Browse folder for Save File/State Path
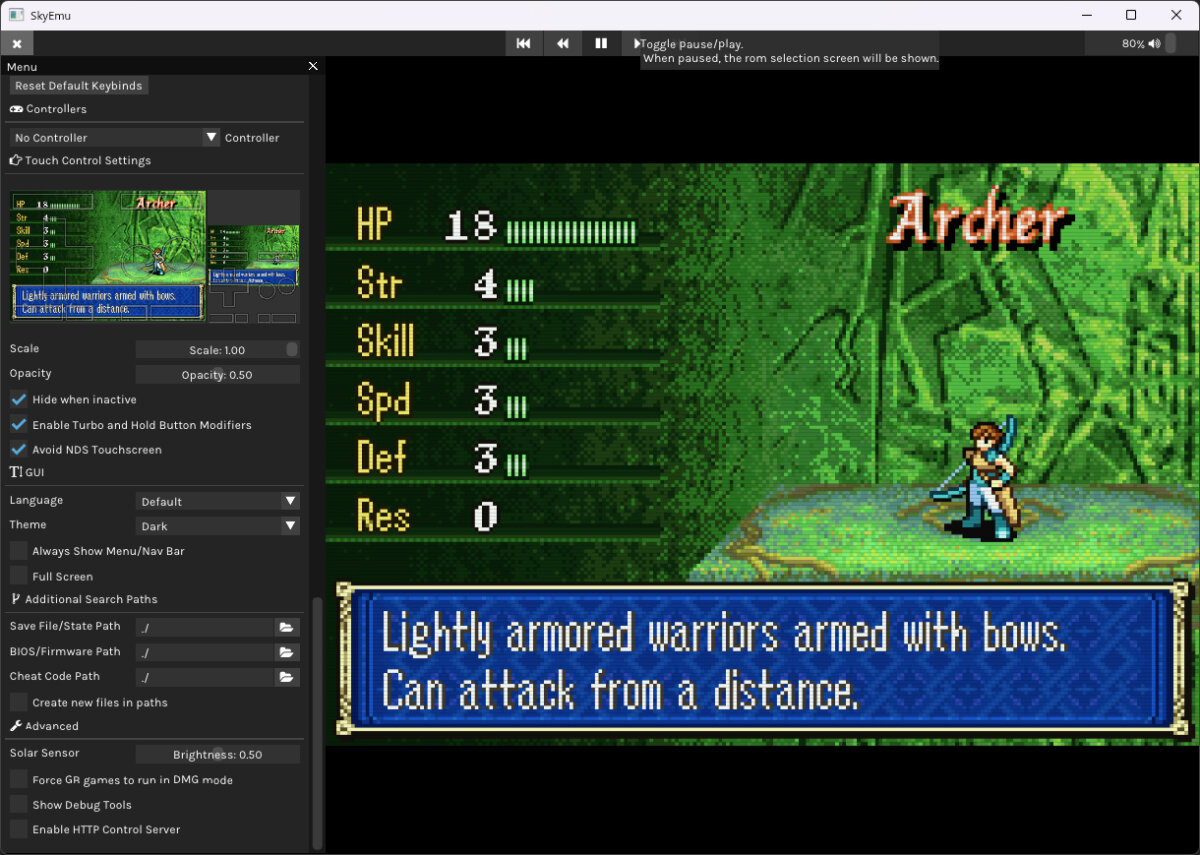This screenshot has height=855, width=1200. point(287,627)
